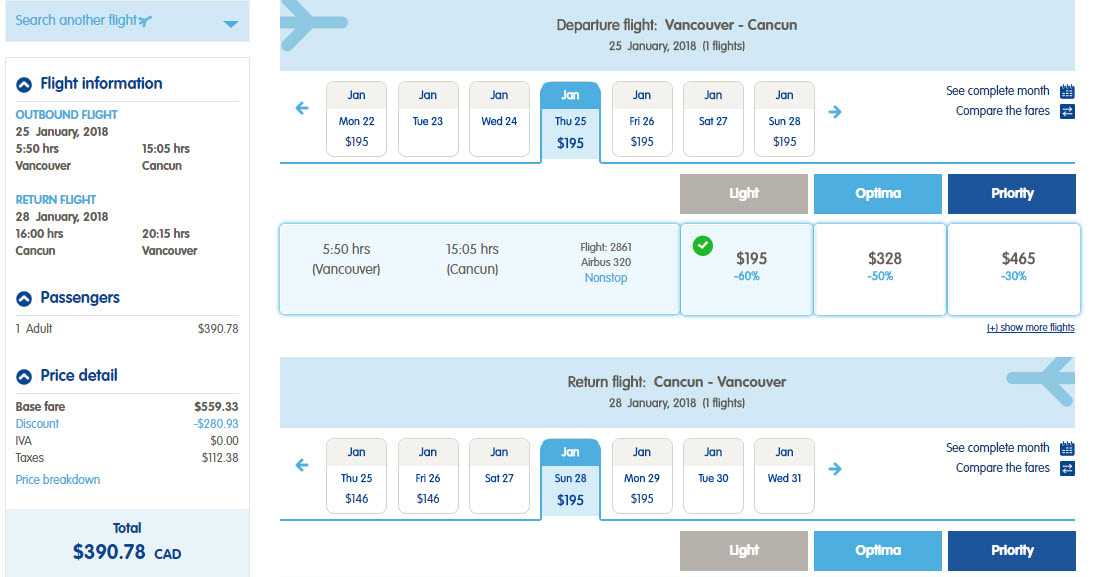This screenshot has height=577, width=1096.
Task: Choose the $328 Optima fare
Action: point(880,268)
